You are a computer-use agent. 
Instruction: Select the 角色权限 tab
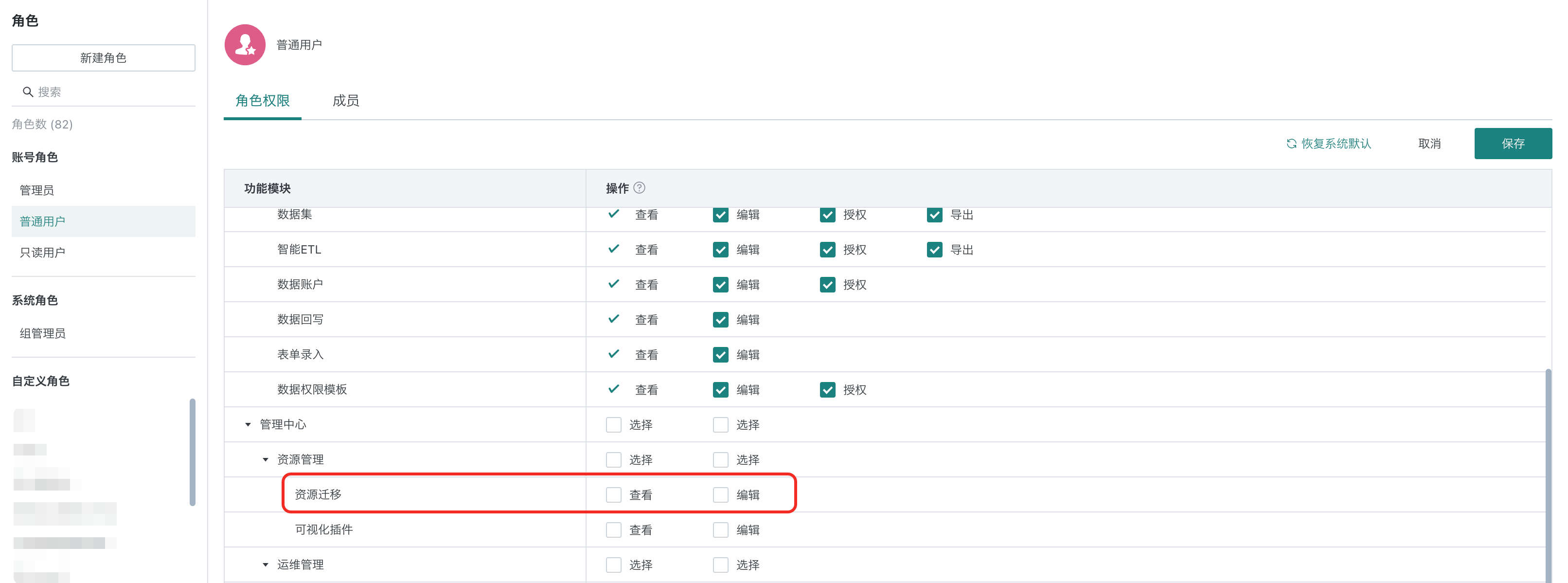coord(262,101)
